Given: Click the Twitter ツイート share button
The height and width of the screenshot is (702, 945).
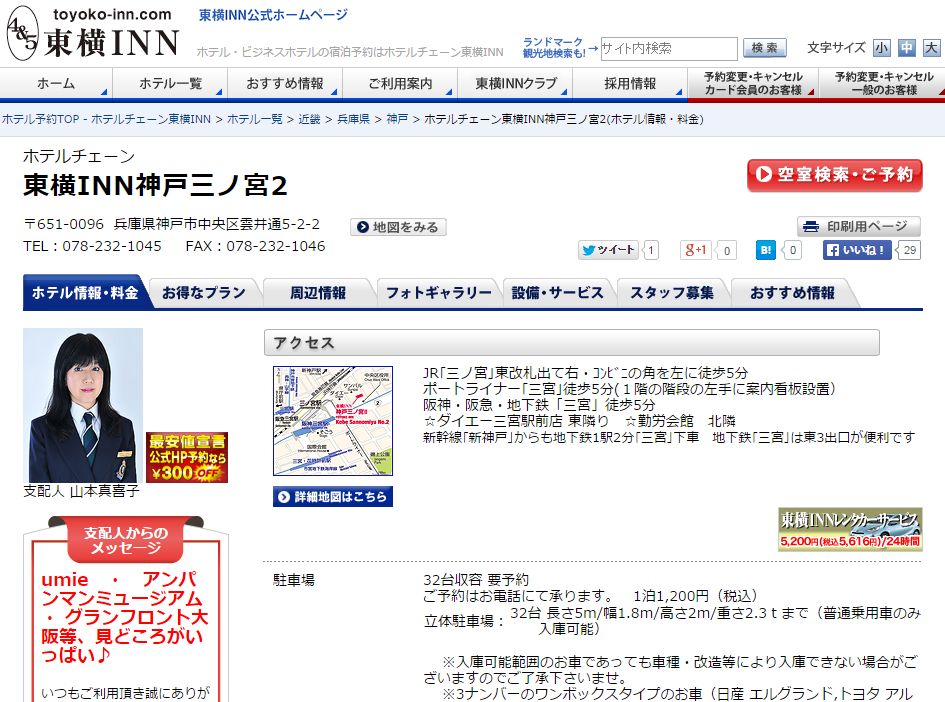Looking at the screenshot, I should click(x=608, y=250).
